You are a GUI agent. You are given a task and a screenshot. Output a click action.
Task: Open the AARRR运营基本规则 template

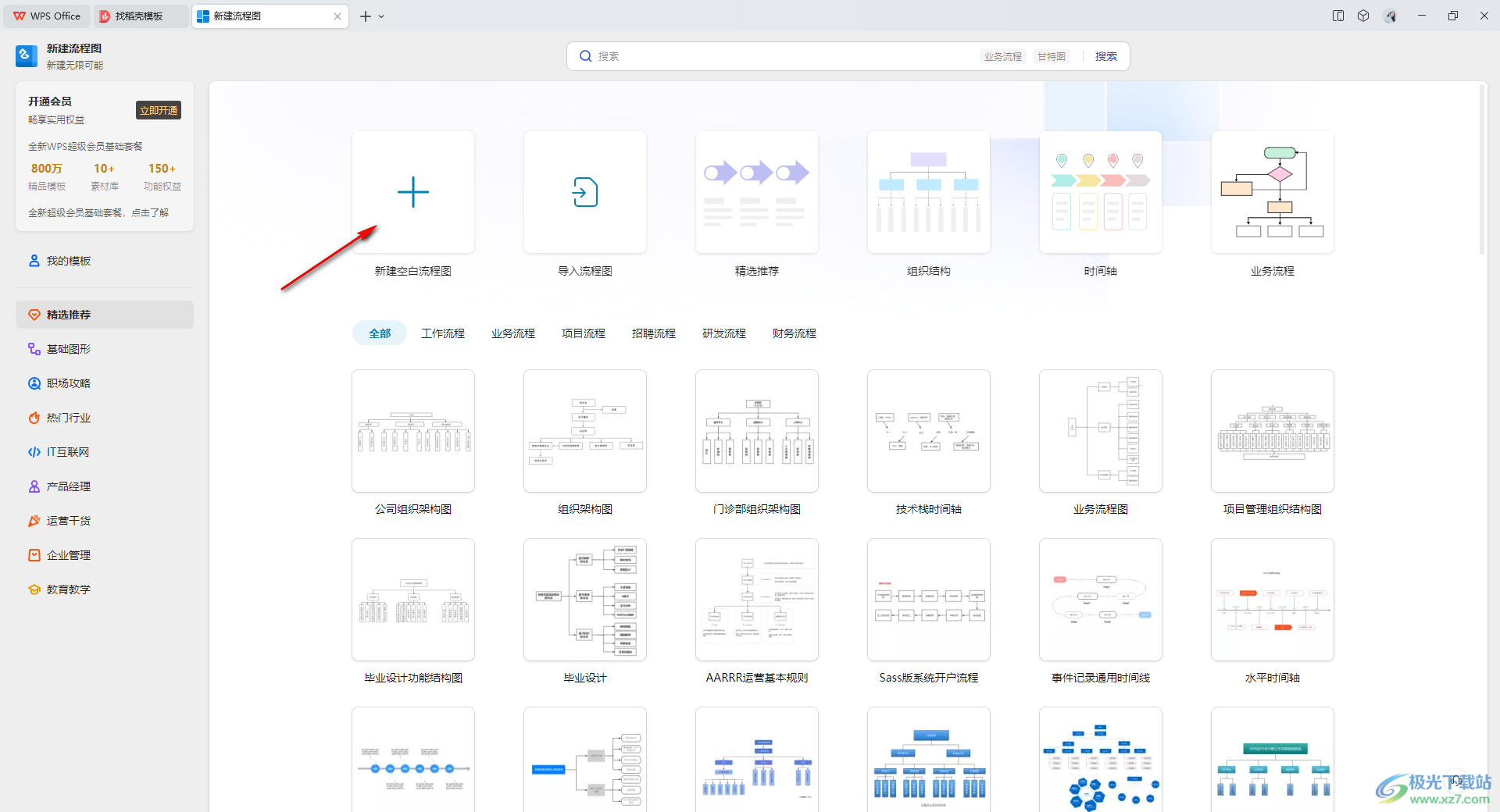click(757, 600)
